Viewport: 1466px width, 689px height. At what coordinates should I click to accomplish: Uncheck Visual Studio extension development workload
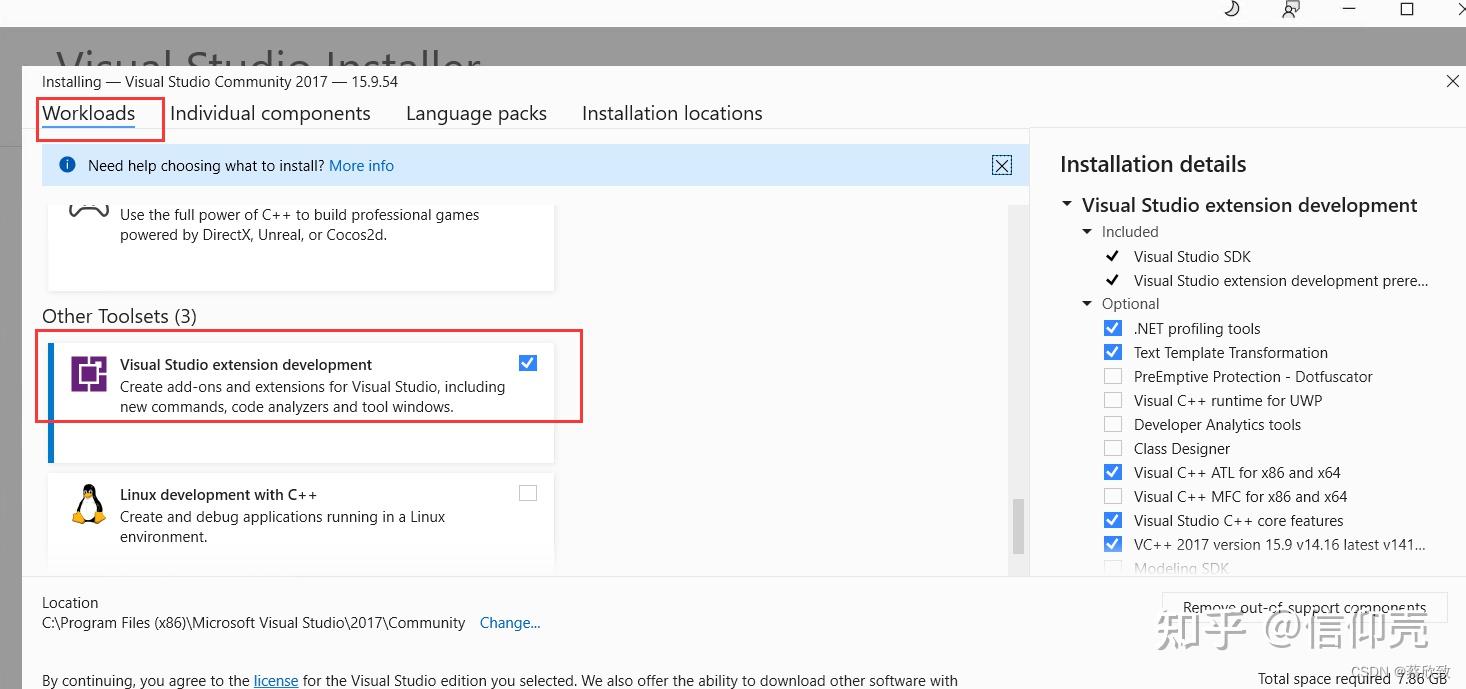pos(528,363)
